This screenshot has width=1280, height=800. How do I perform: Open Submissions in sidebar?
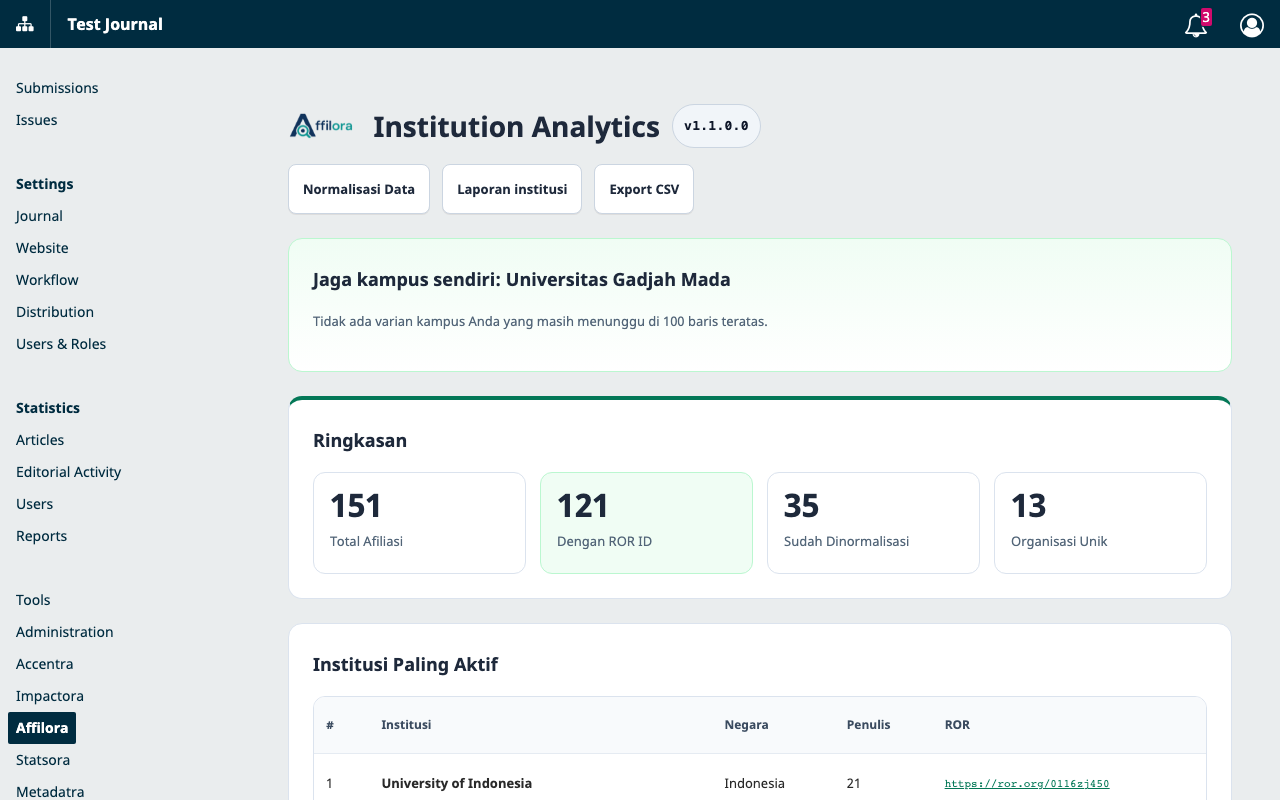(x=57, y=88)
